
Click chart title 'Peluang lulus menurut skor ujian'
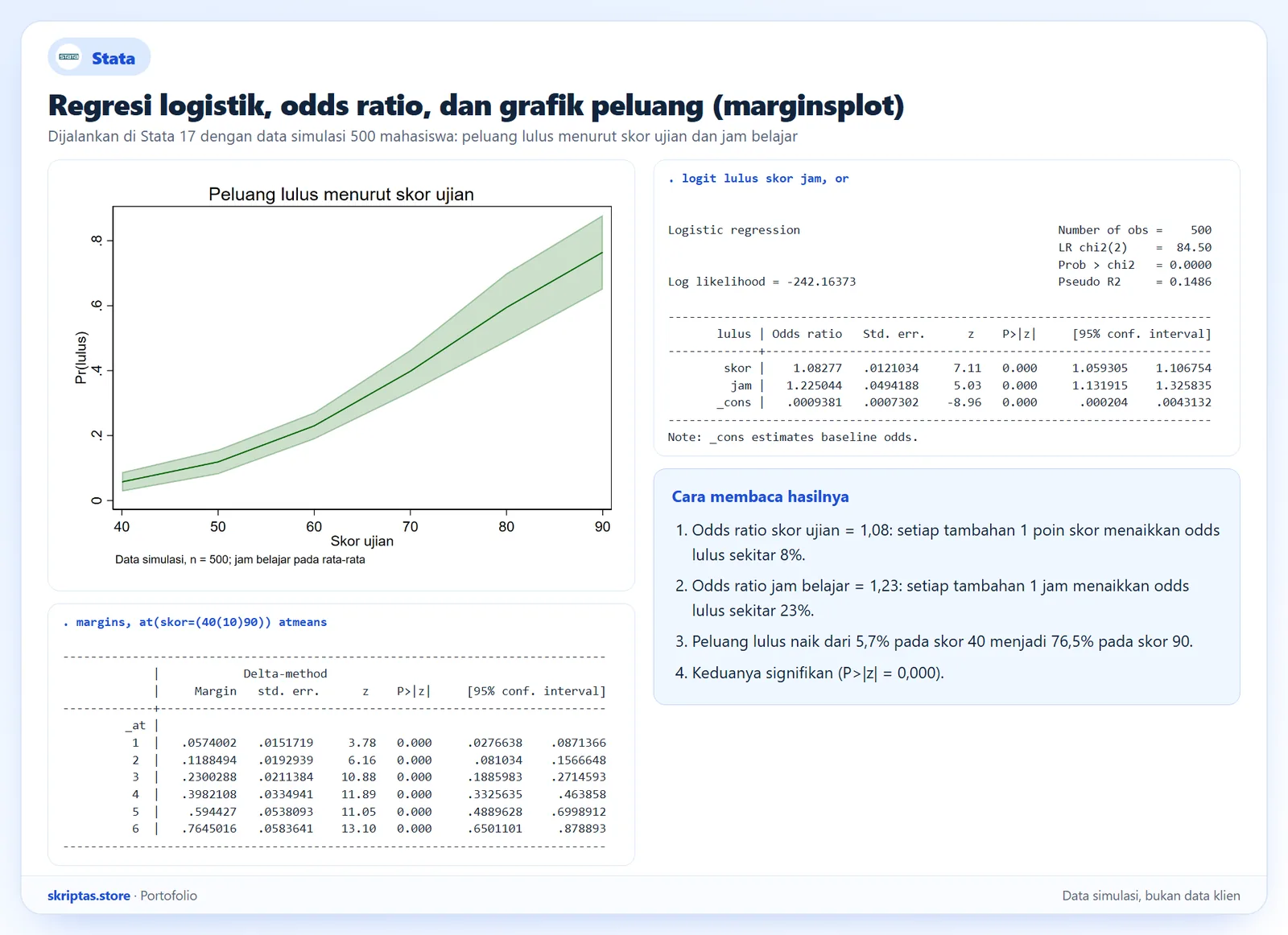coord(341,194)
